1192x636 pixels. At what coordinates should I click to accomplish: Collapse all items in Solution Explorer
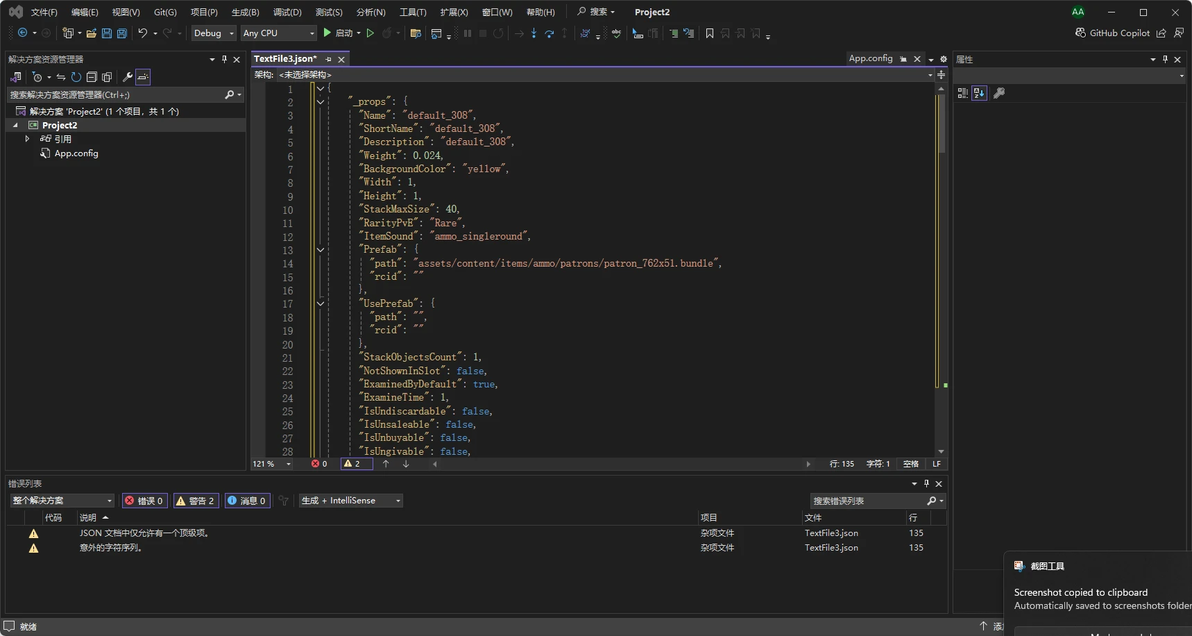click(91, 77)
